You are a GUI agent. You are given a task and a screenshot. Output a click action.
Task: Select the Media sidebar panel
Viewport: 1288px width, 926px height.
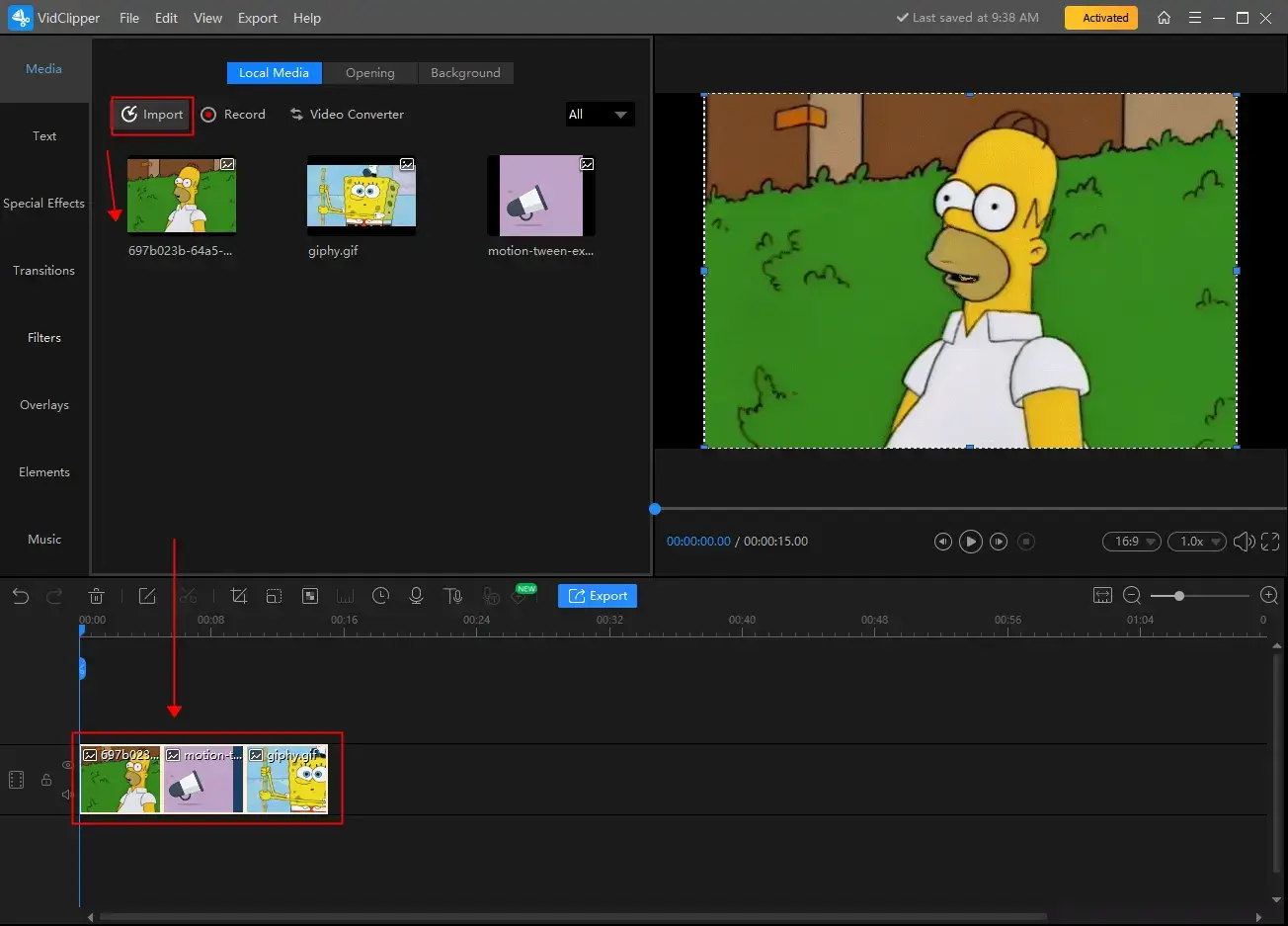pyautogui.click(x=44, y=69)
